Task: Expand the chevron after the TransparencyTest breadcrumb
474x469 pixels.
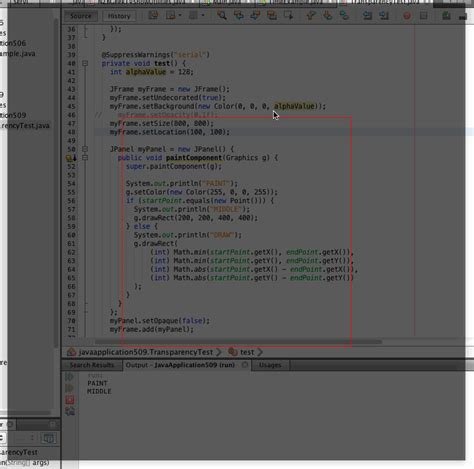Action: click(x=219, y=352)
